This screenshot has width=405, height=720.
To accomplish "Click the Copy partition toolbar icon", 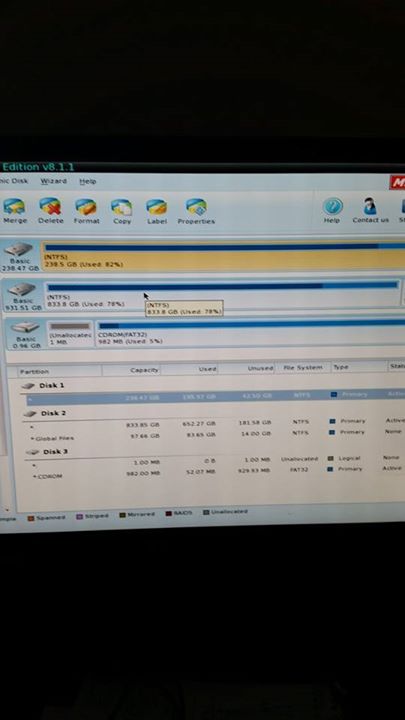I will 122,212.
